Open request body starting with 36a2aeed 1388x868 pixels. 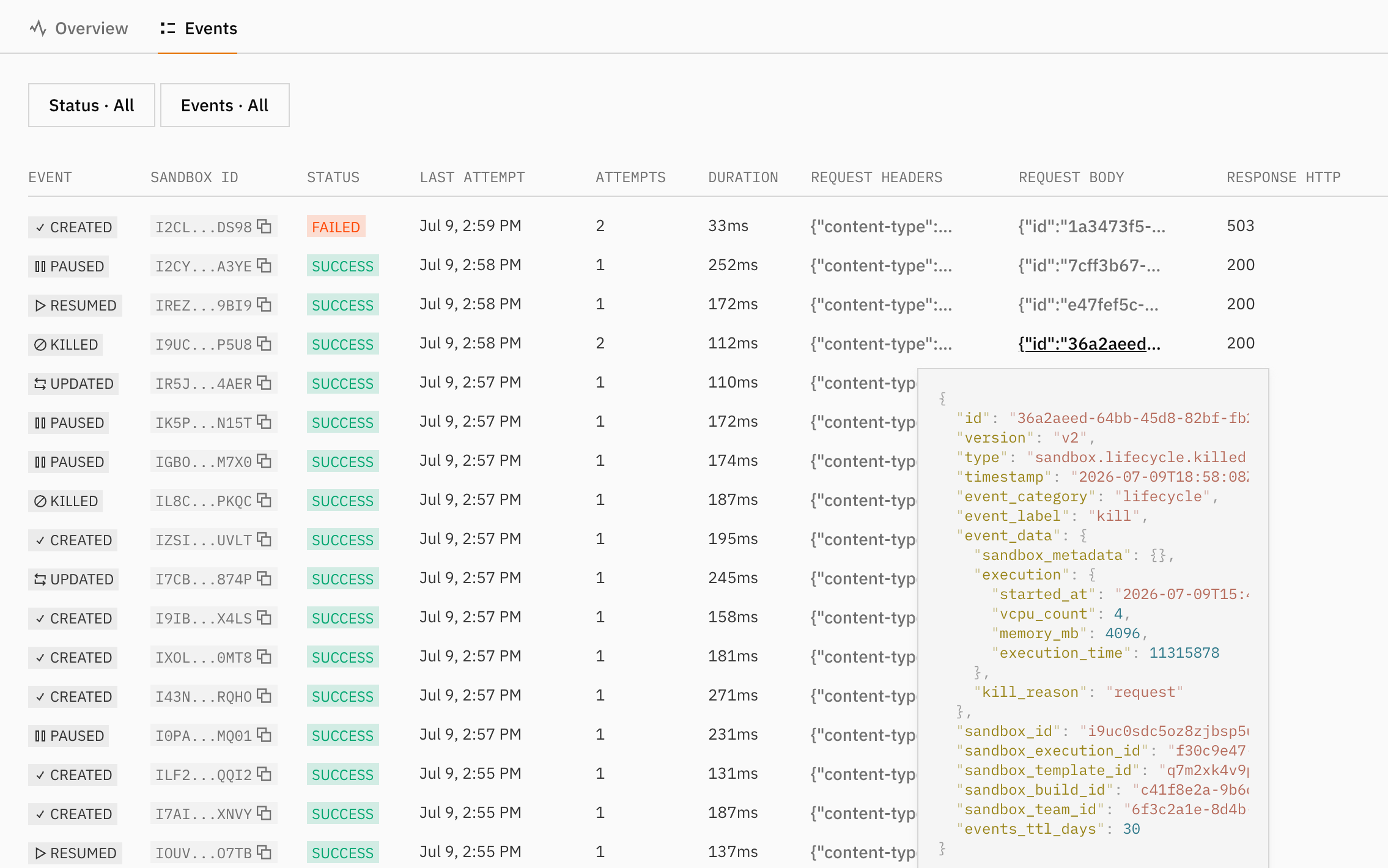tap(1089, 344)
